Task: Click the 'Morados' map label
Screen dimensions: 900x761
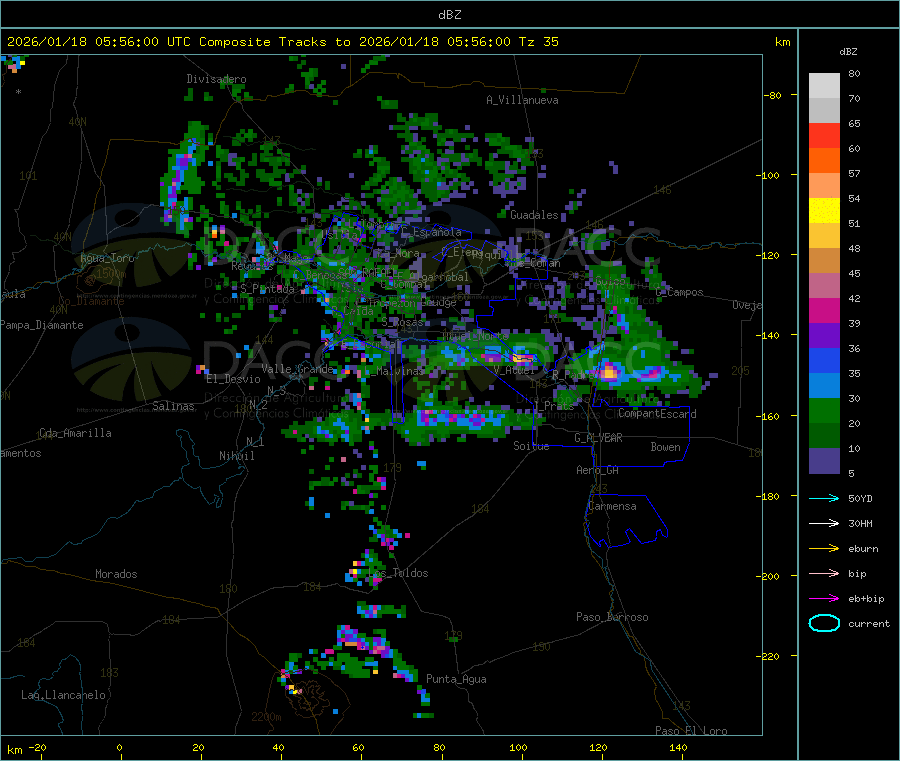Action: click(x=116, y=574)
